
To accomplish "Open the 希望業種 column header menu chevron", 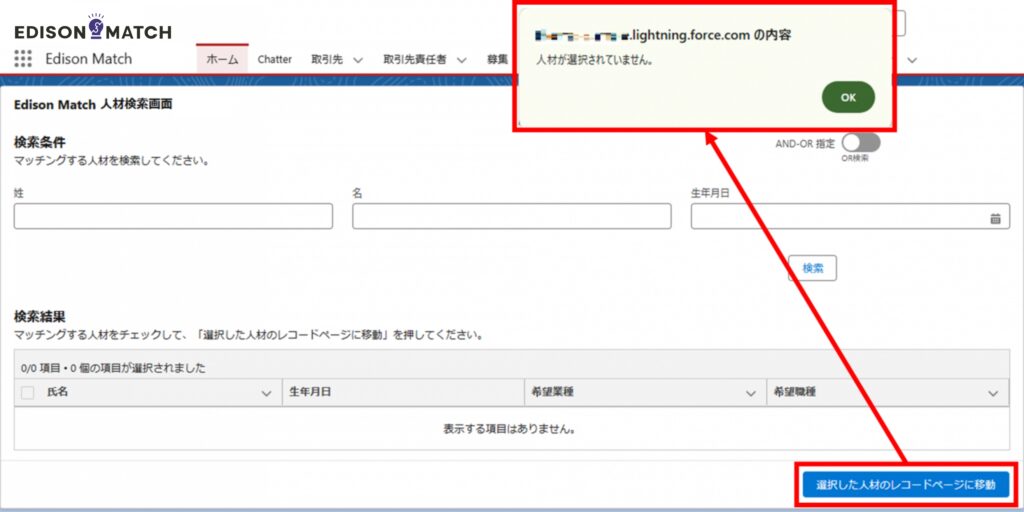I will coord(751,394).
